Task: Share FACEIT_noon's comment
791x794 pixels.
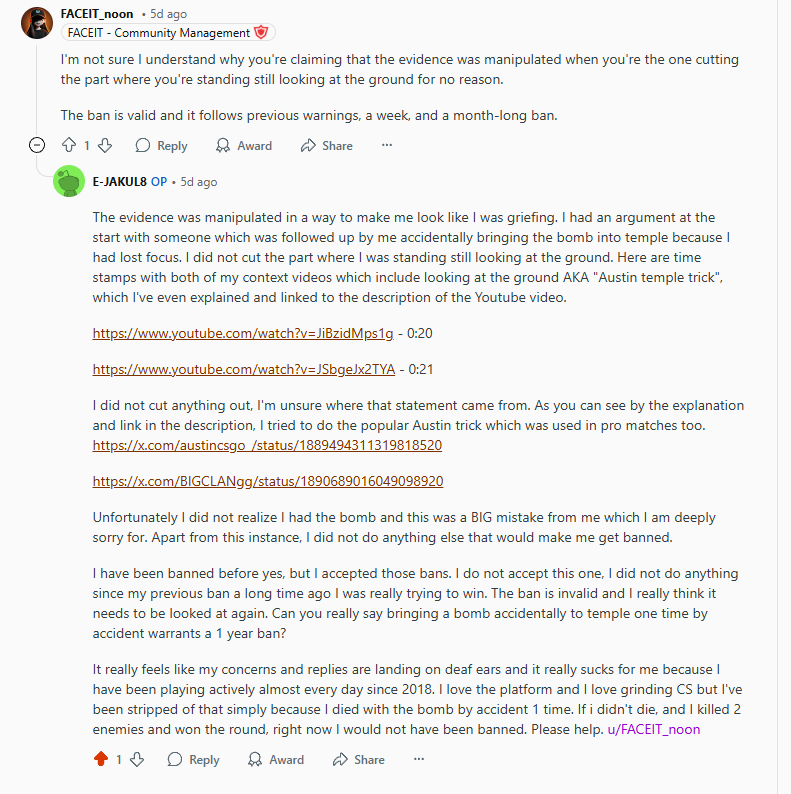Action: (327, 145)
